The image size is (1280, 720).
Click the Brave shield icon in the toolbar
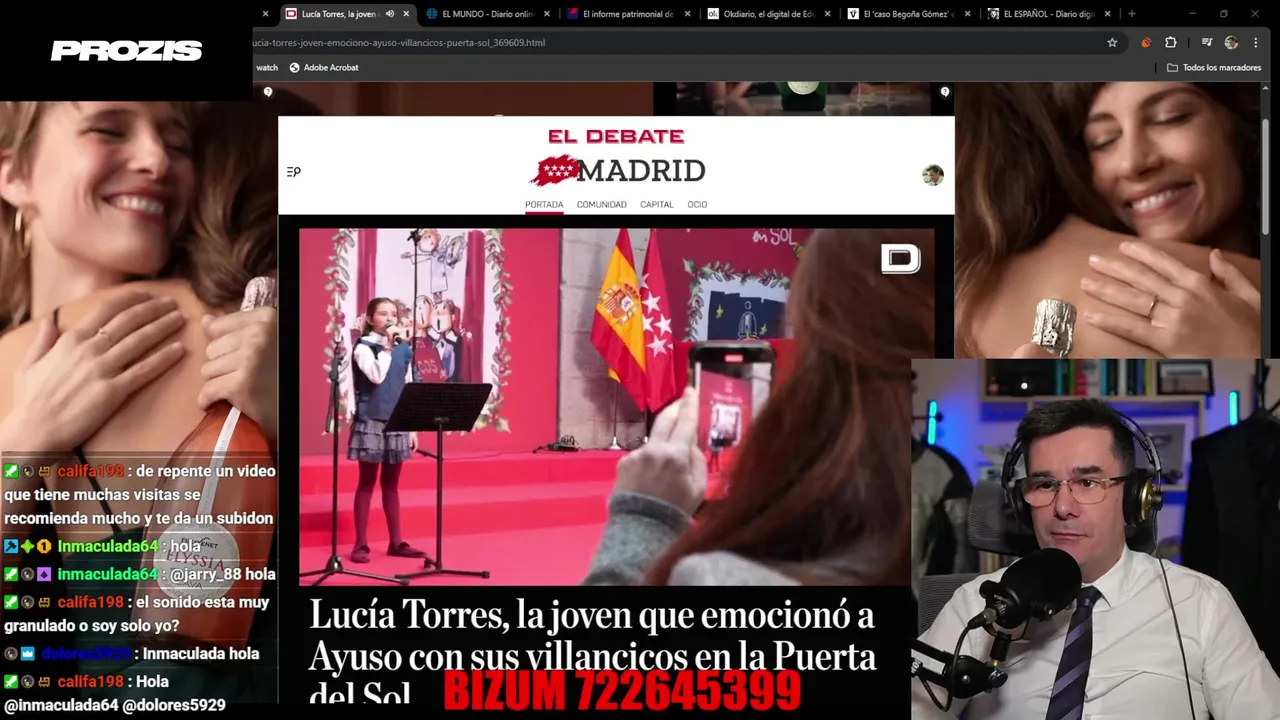tap(1146, 43)
